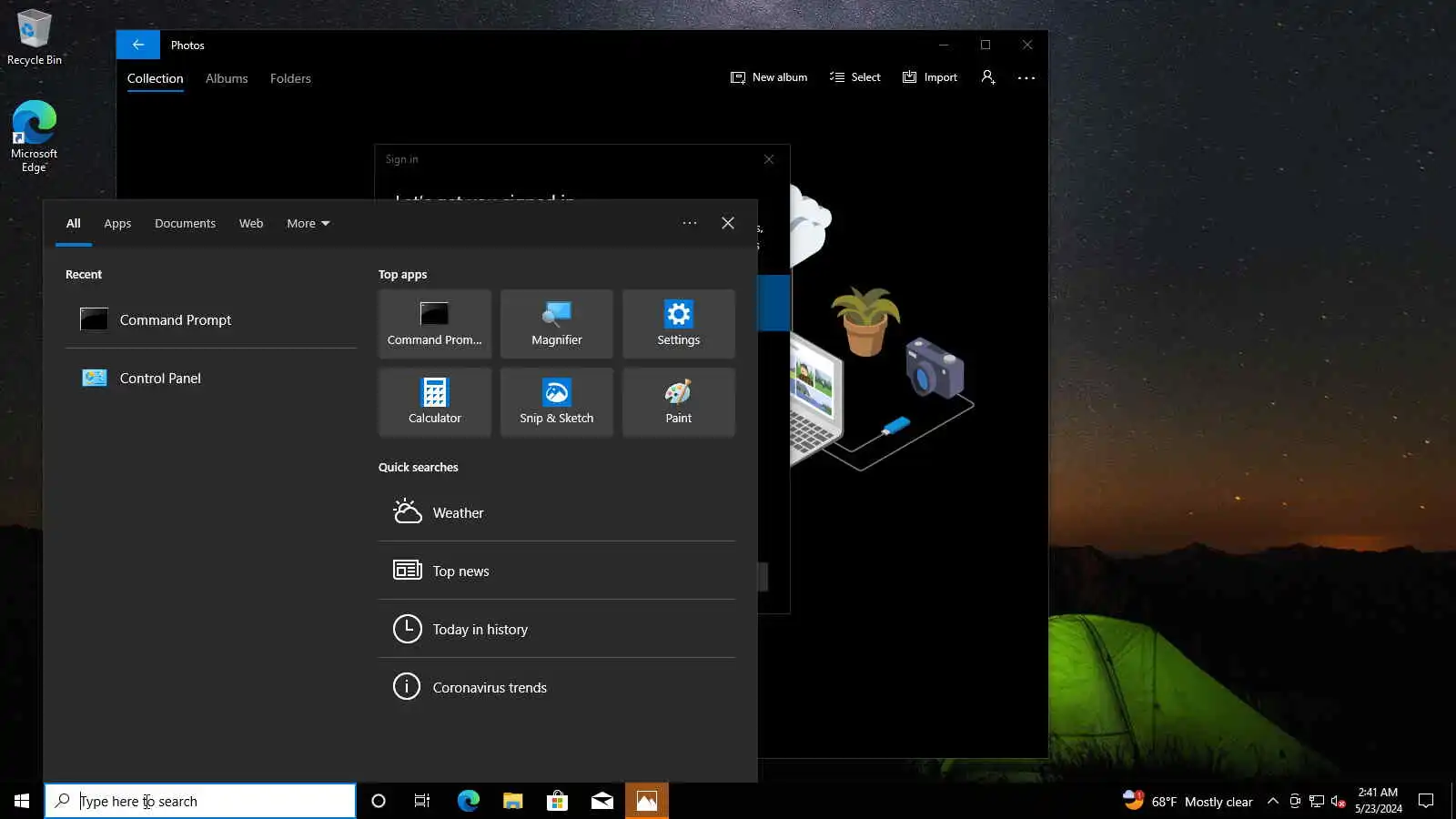
Task: Launch Microsoft Edge from the taskbar
Action: pyautogui.click(x=469, y=801)
